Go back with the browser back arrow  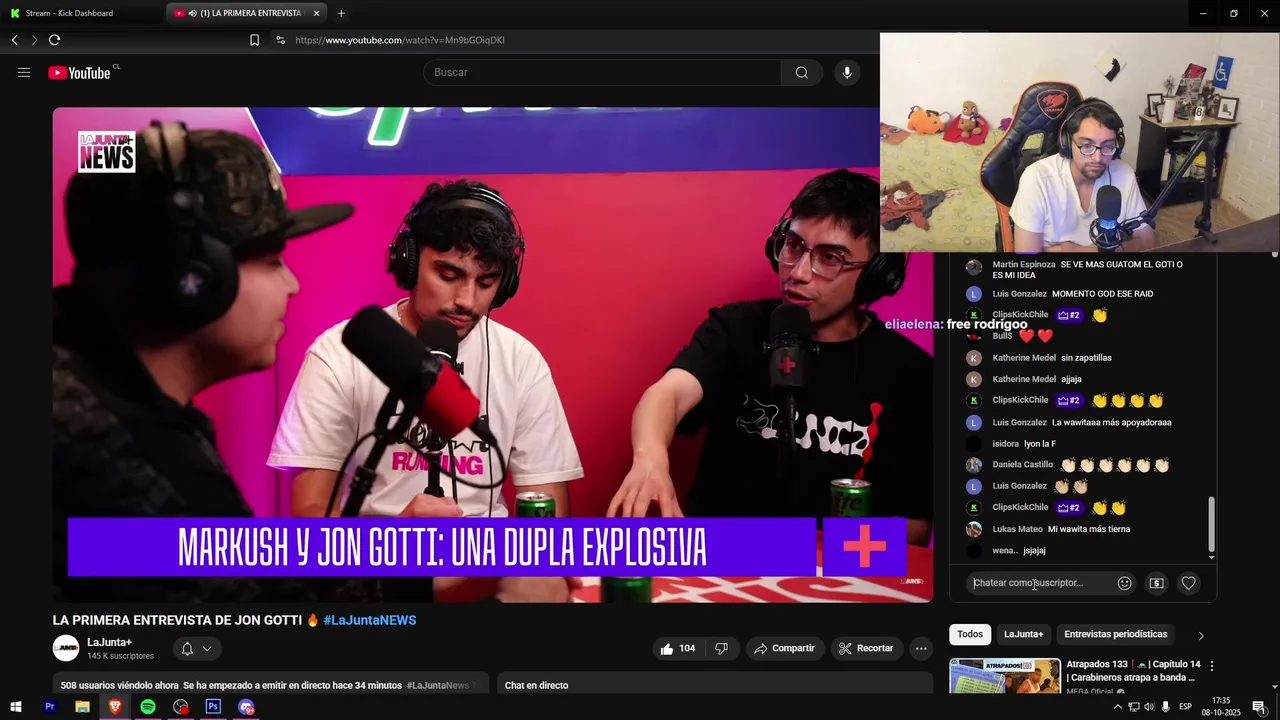coord(15,40)
